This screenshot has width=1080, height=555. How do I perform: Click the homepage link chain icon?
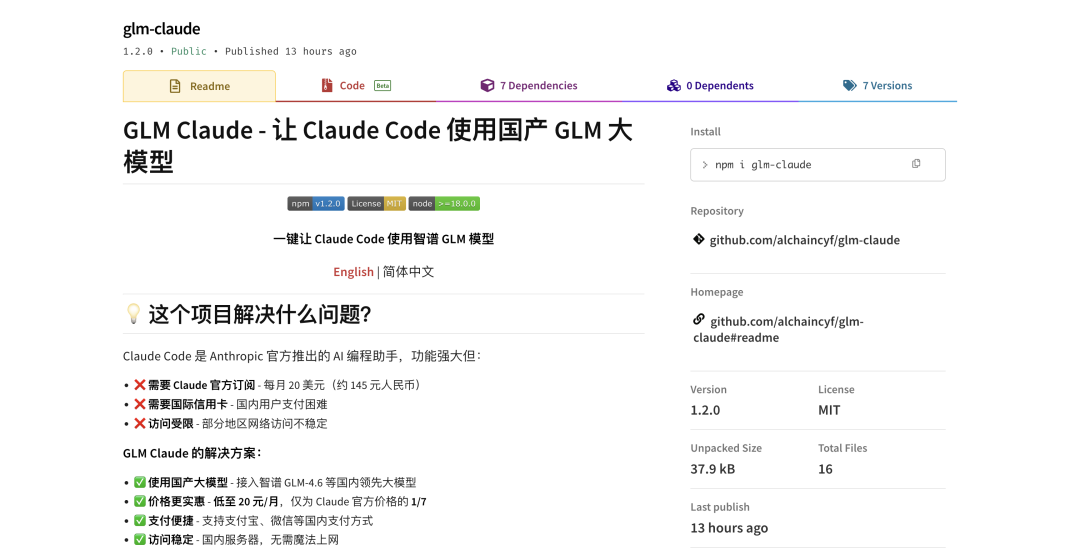tap(698, 320)
